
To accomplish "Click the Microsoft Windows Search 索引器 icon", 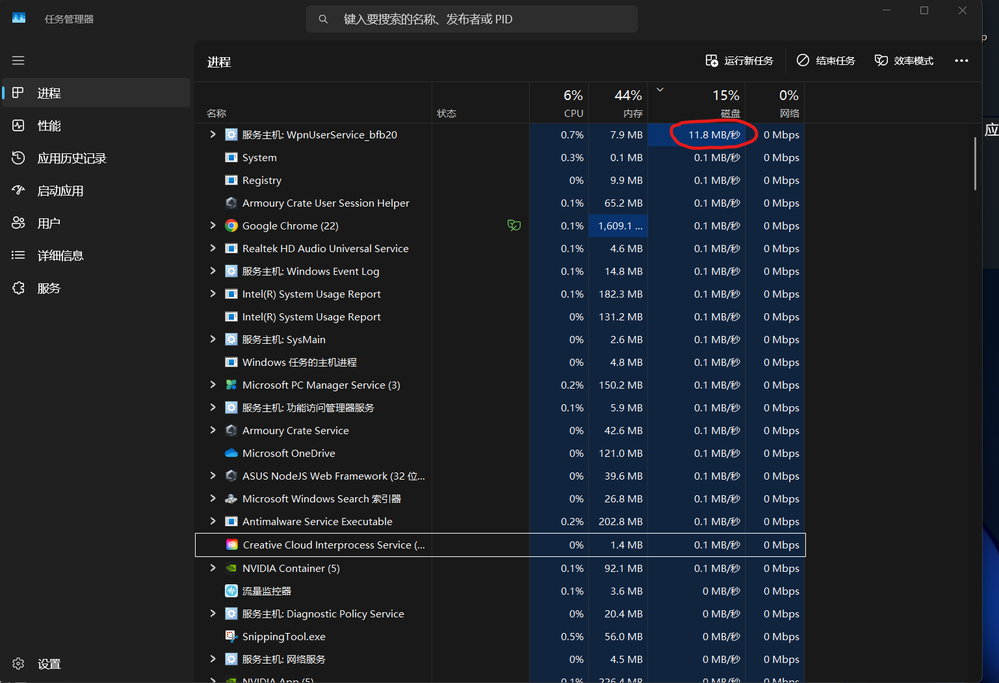I will pyautogui.click(x=231, y=498).
